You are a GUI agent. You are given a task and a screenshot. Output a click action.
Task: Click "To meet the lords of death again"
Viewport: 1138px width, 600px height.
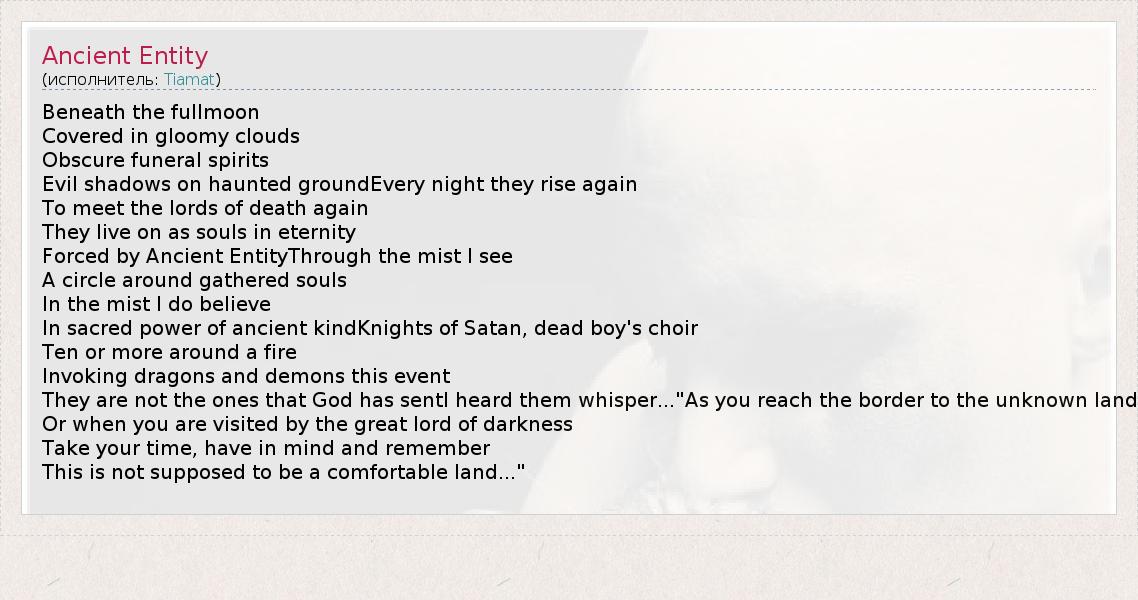[205, 208]
